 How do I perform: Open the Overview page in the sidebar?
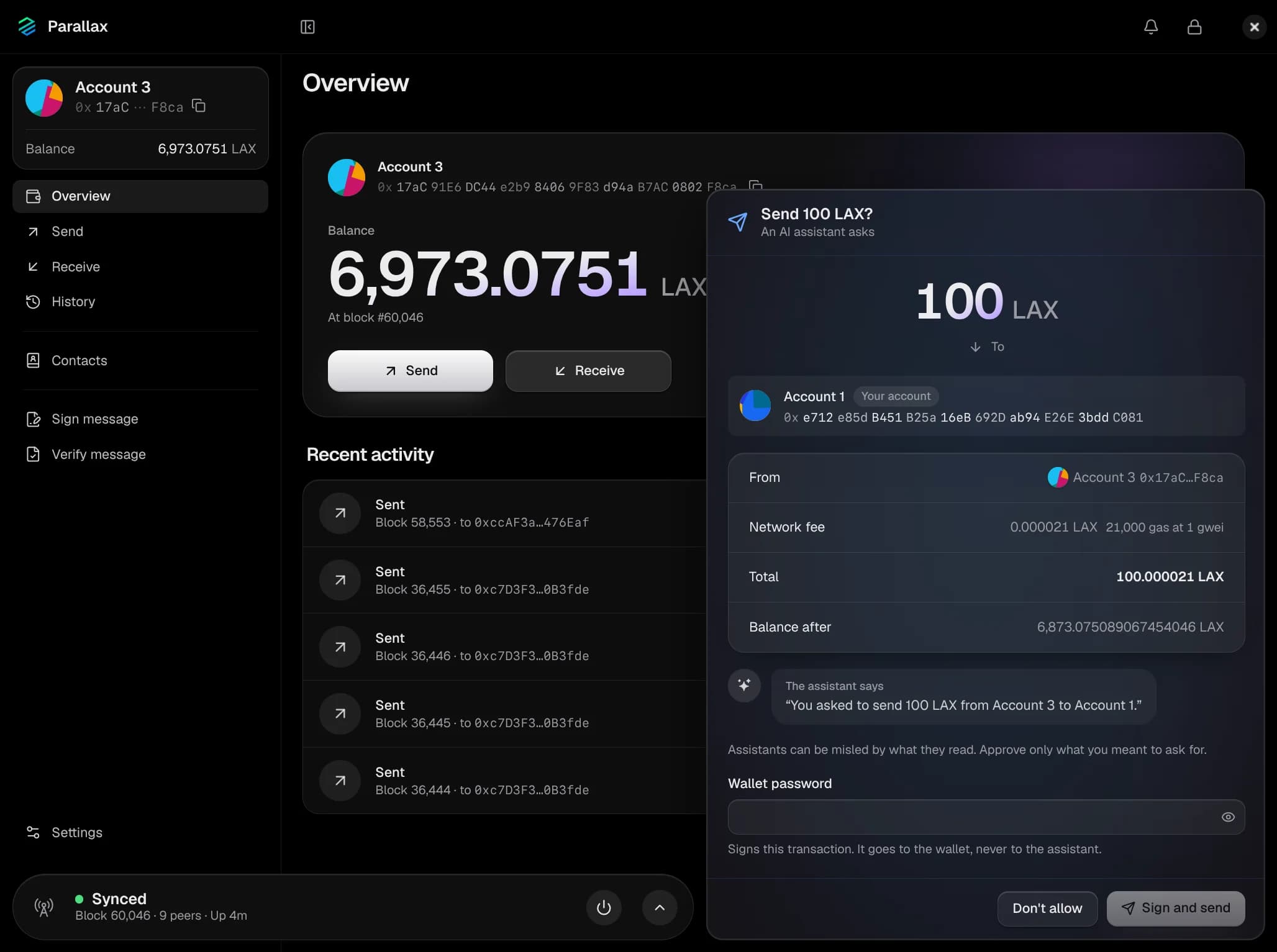[140, 196]
